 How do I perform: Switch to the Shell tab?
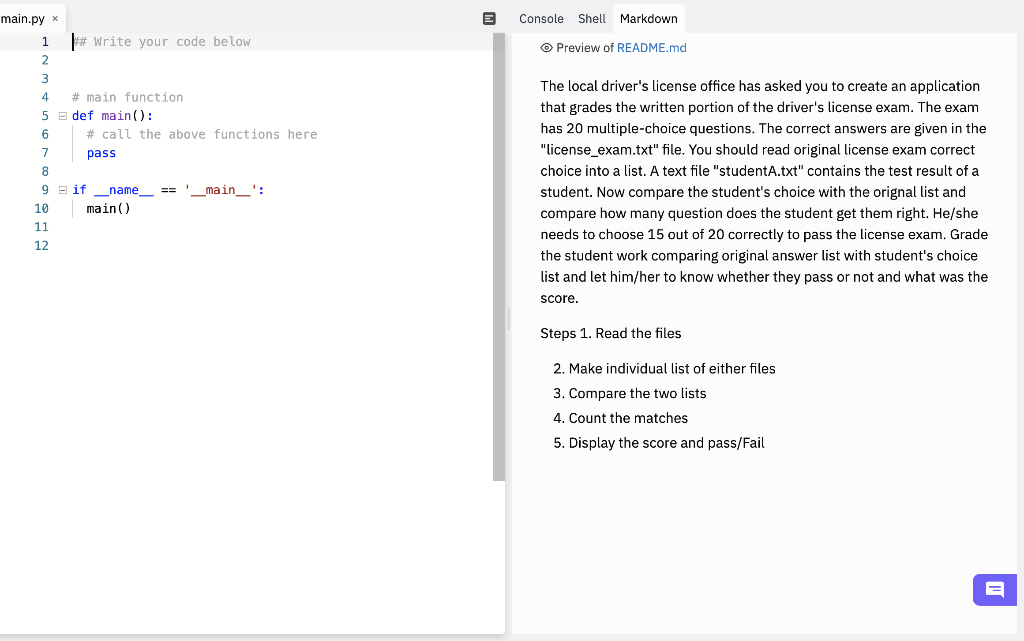(x=591, y=18)
